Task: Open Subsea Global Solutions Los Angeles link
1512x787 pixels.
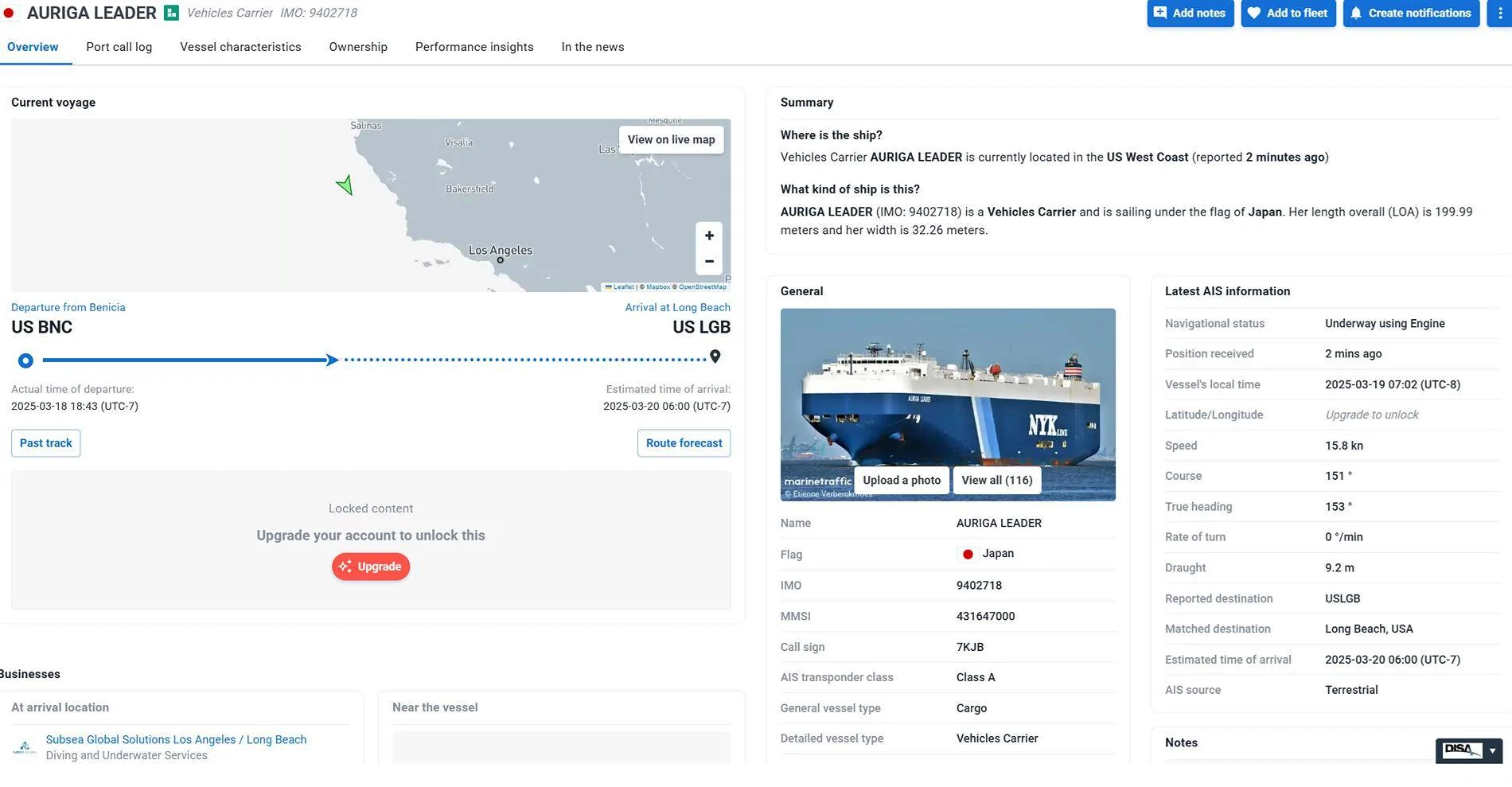Action: click(176, 739)
